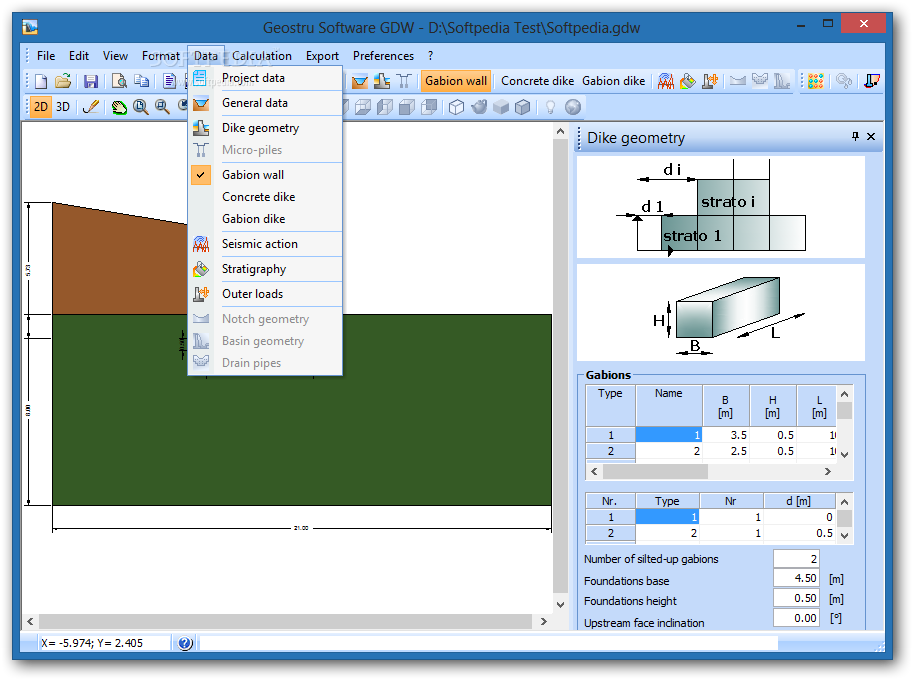Screen dimensions: 913x680
Task: Open the ? help menu
Action: tap(430, 56)
